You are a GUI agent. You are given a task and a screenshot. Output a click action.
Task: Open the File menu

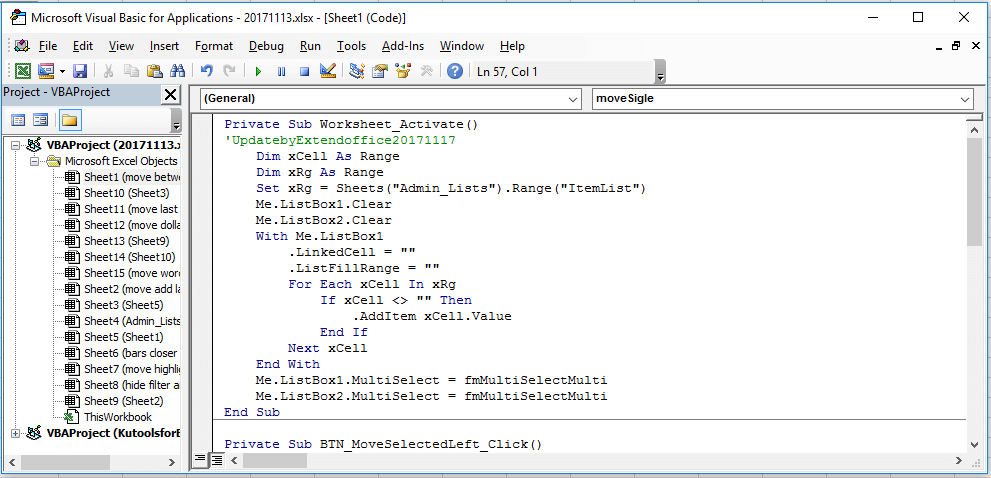pos(48,46)
